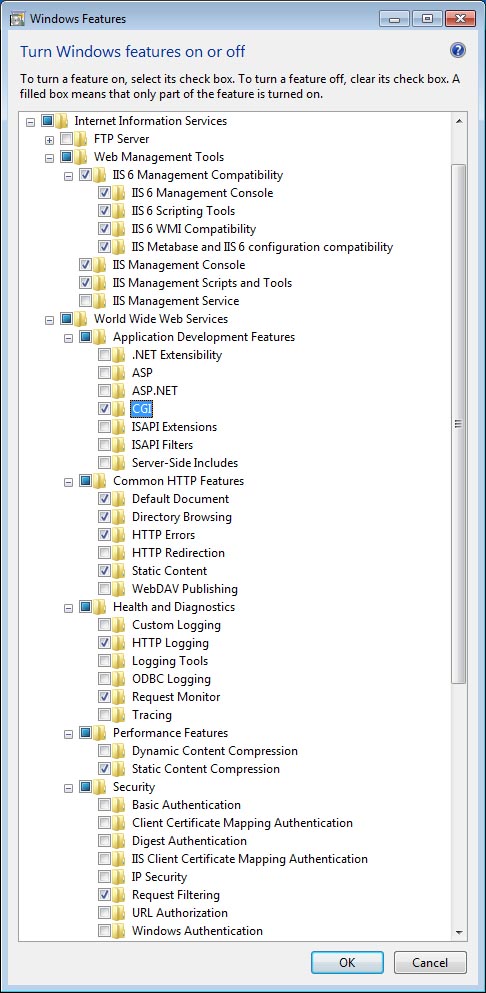Click the ISAPI Extensions folder icon
This screenshot has width=486, height=993.
[x=119, y=426]
